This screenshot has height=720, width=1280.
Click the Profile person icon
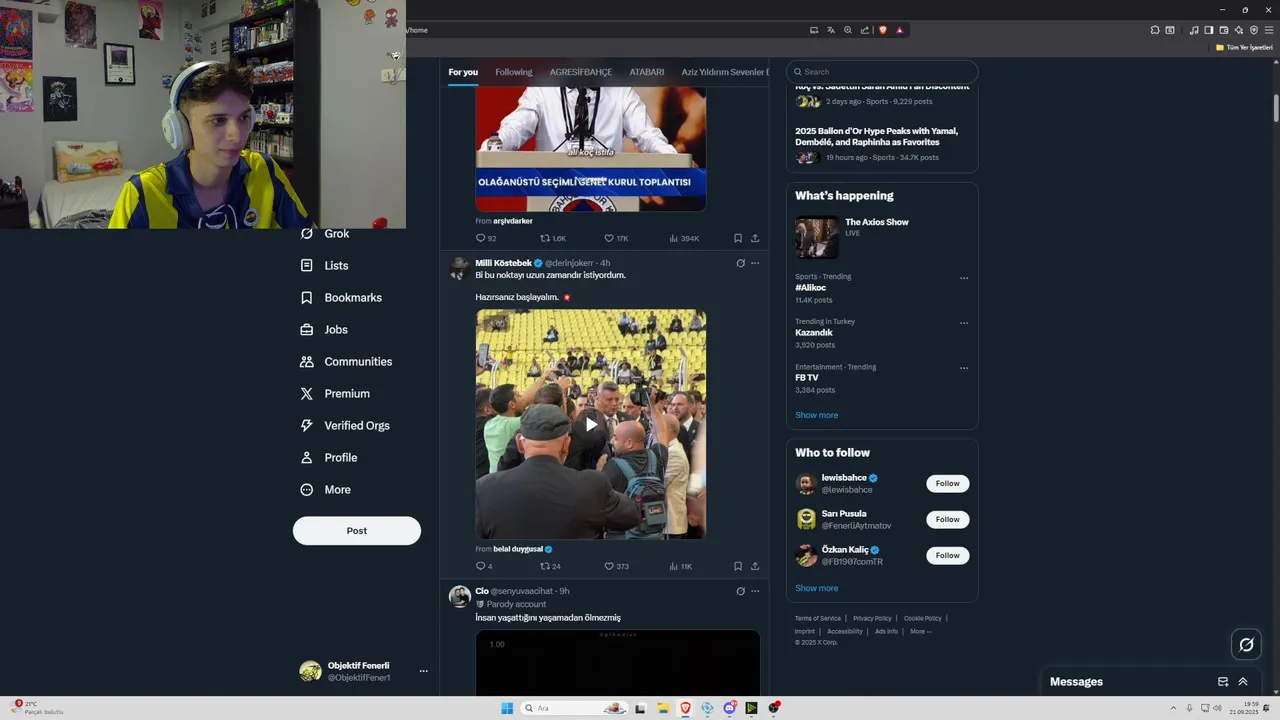[307, 458]
